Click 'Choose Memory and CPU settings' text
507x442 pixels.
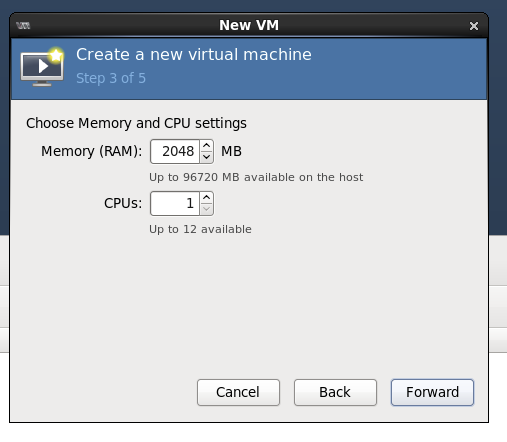[x=136, y=123]
